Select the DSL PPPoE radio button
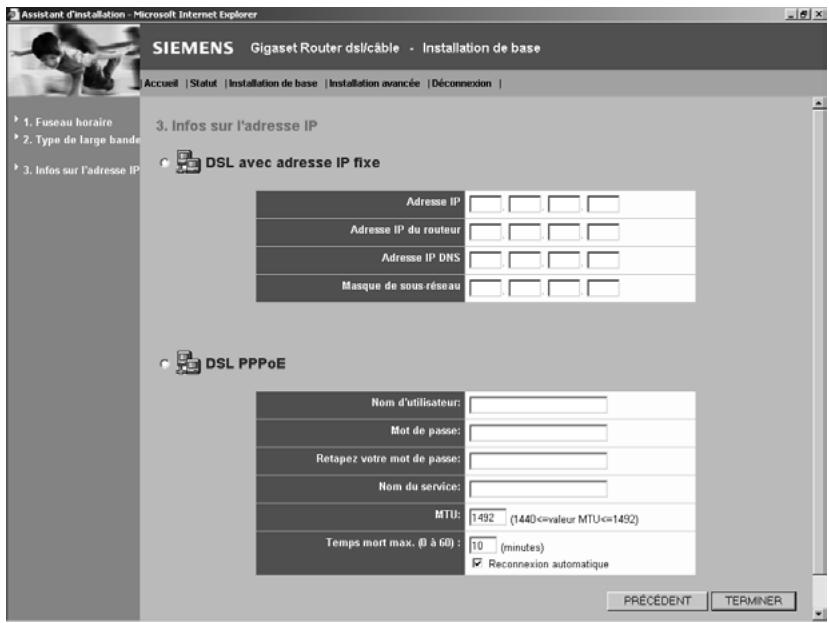829x623 pixels. pos(165,364)
